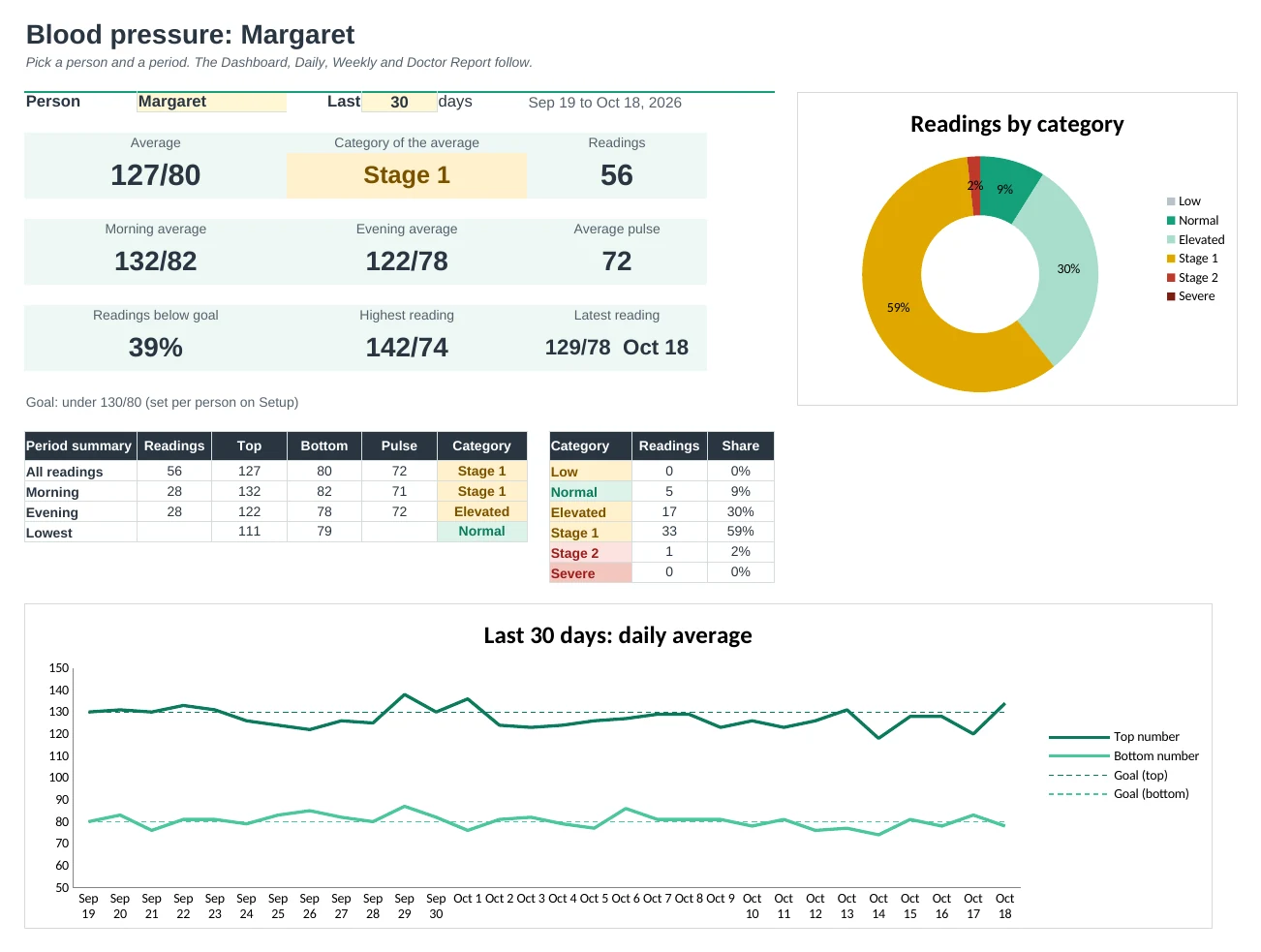The width and height of the screenshot is (1261, 952).
Task: Select the Stage 2 red donut segment 2%
Action: (974, 185)
